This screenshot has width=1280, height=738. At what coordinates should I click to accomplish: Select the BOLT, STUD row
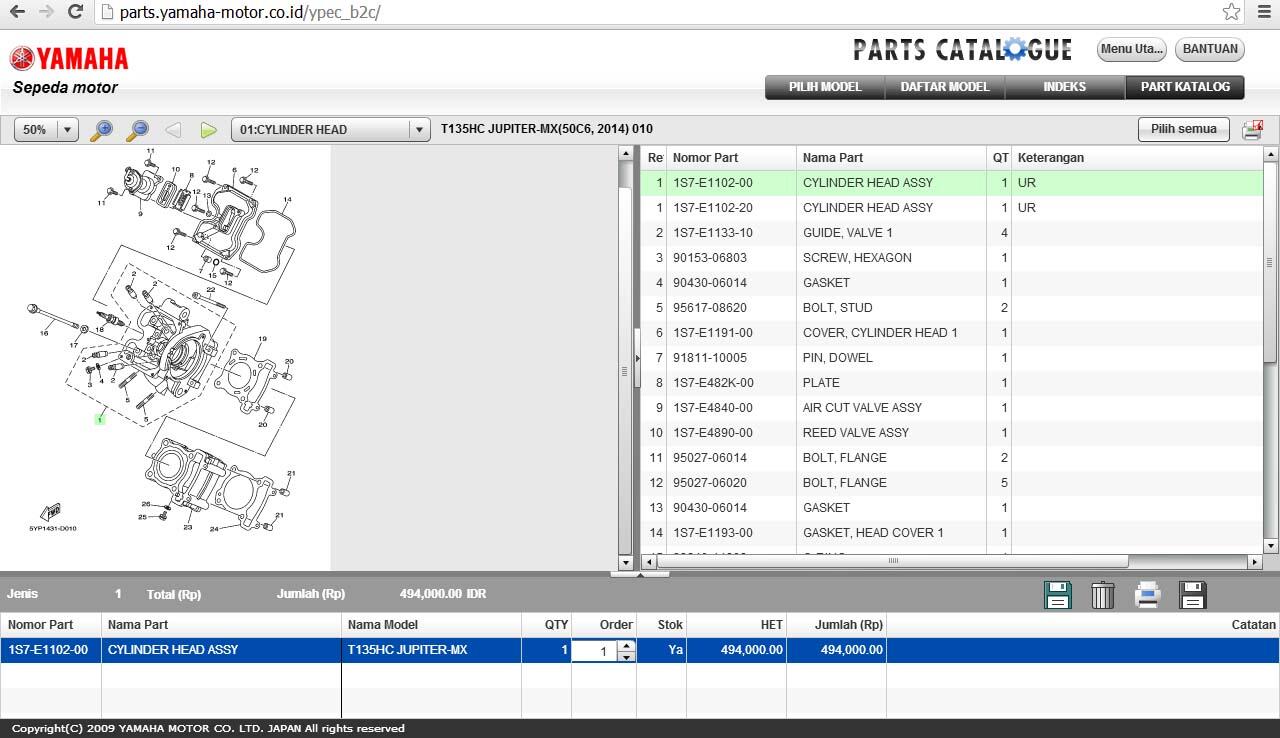coord(951,308)
